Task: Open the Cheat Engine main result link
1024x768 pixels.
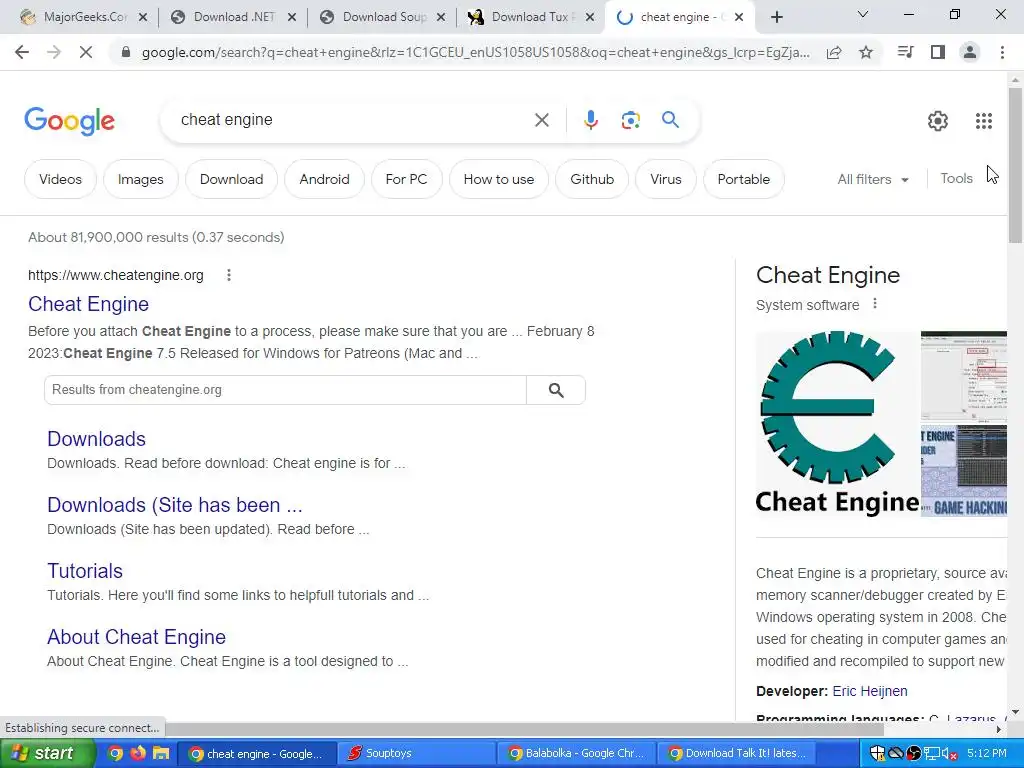Action: [x=88, y=304]
